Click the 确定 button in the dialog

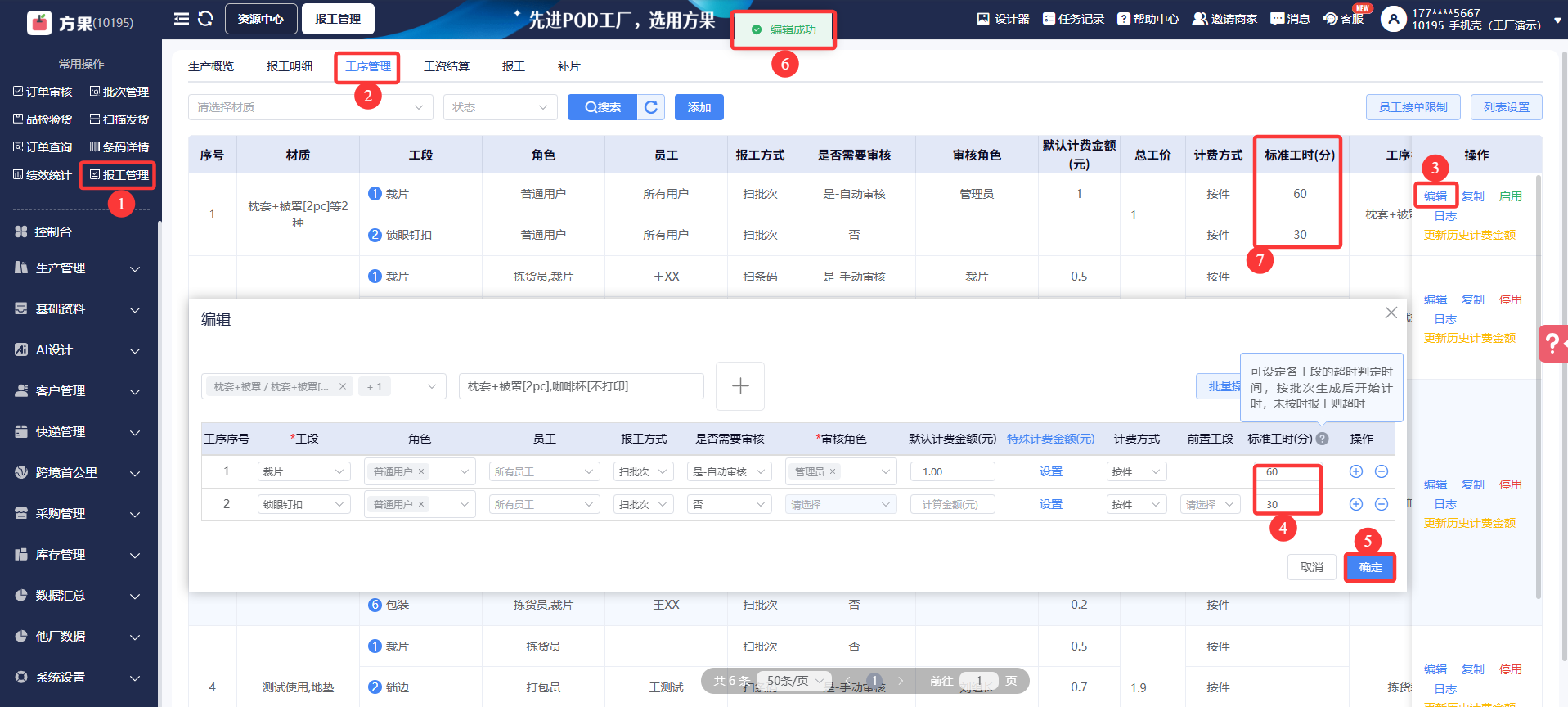(1370, 567)
